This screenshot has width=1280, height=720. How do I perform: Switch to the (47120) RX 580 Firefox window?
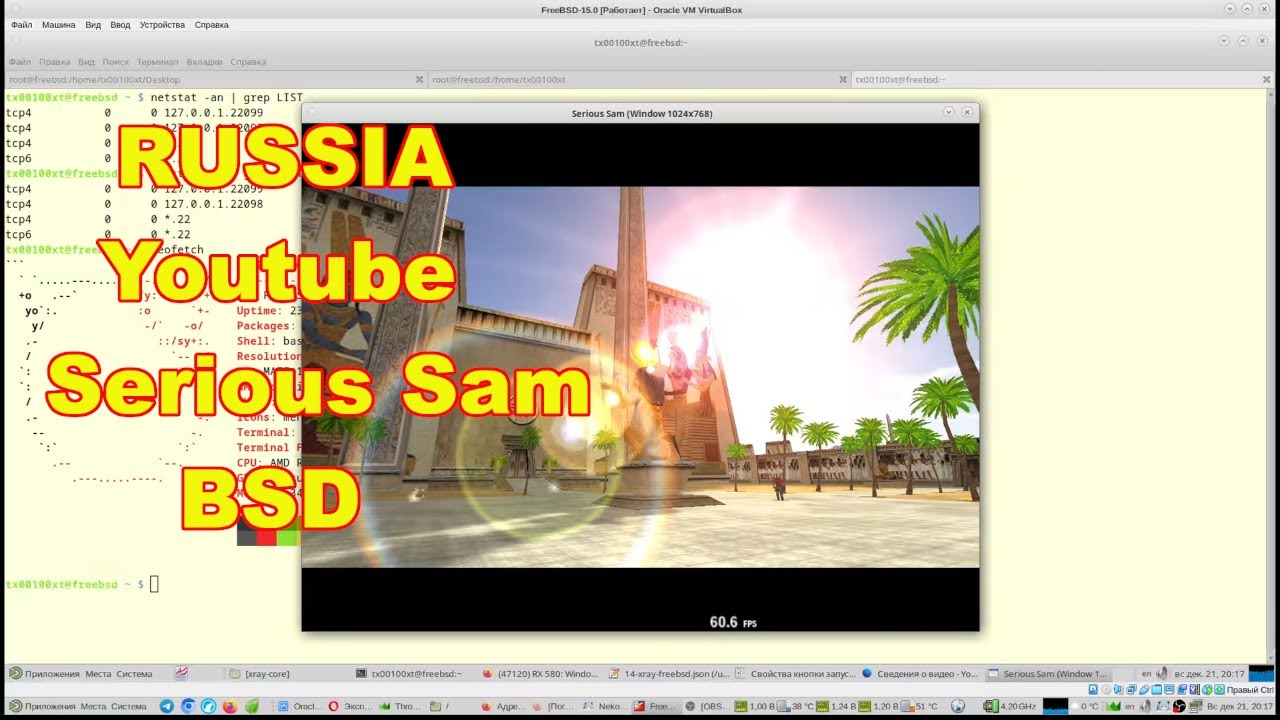pyautogui.click(x=541, y=674)
